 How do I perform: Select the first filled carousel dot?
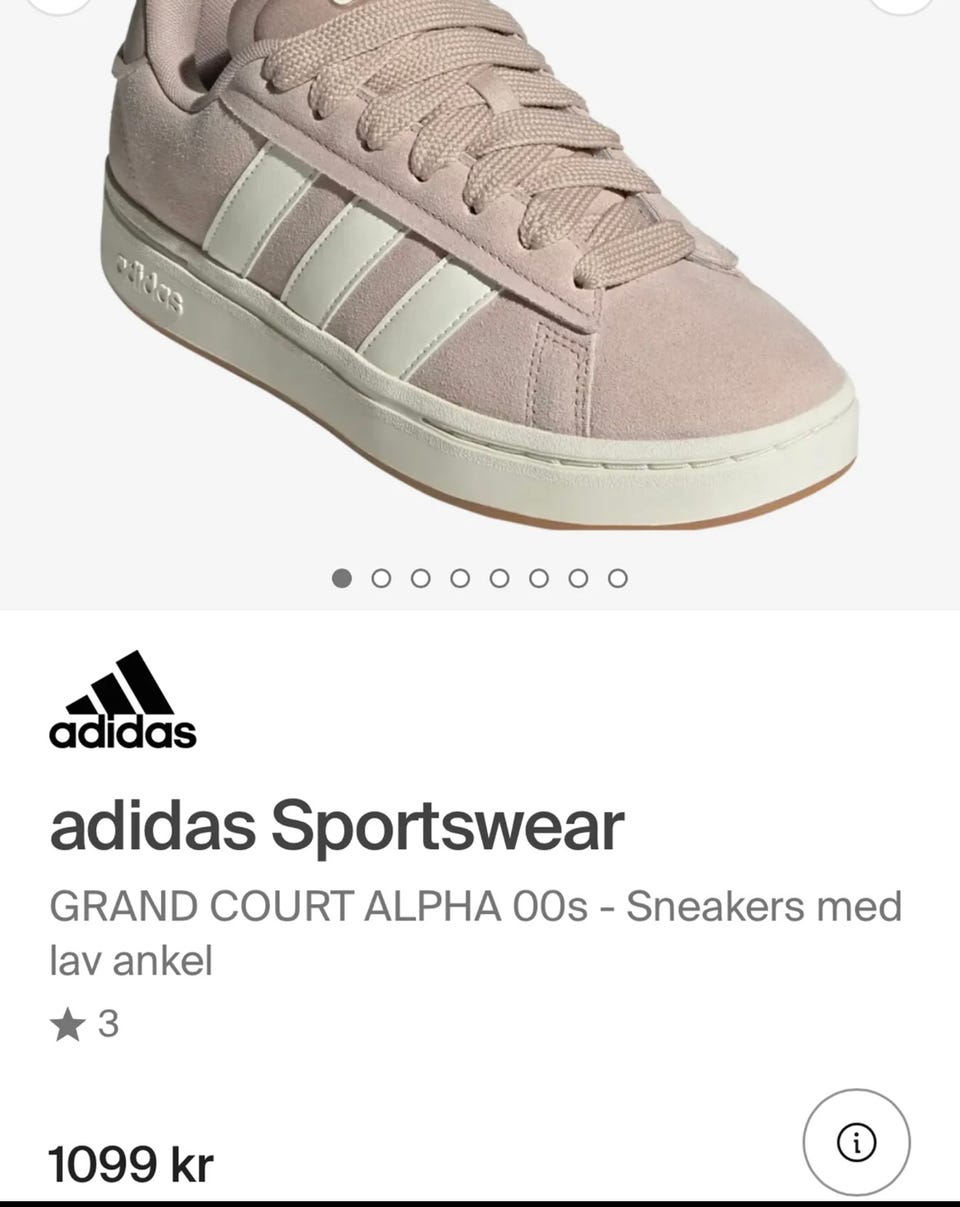coord(342,578)
